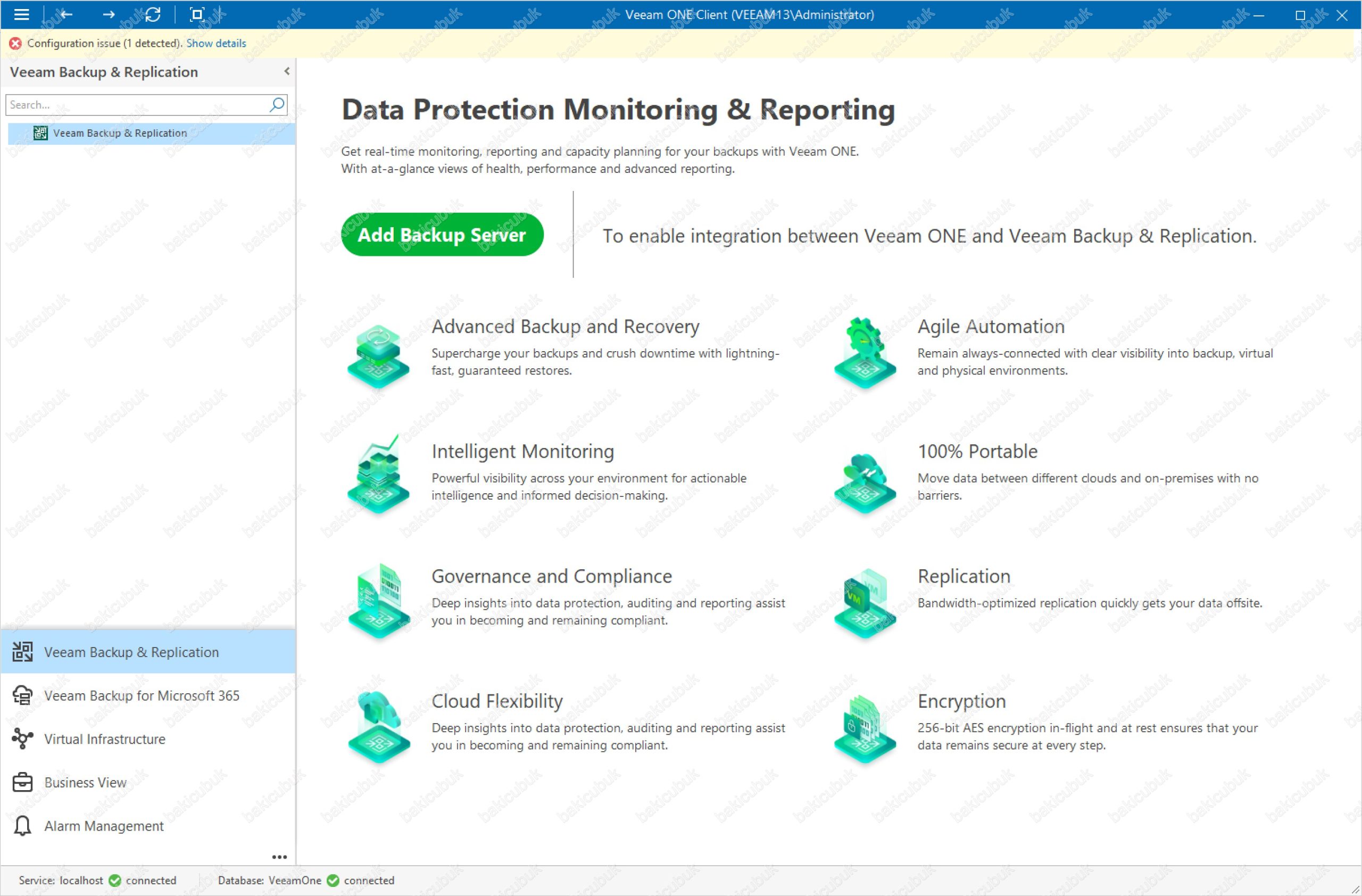The width and height of the screenshot is (1362, 896).
Task: Click the back navigation arrow
Action: coord(67,14)
